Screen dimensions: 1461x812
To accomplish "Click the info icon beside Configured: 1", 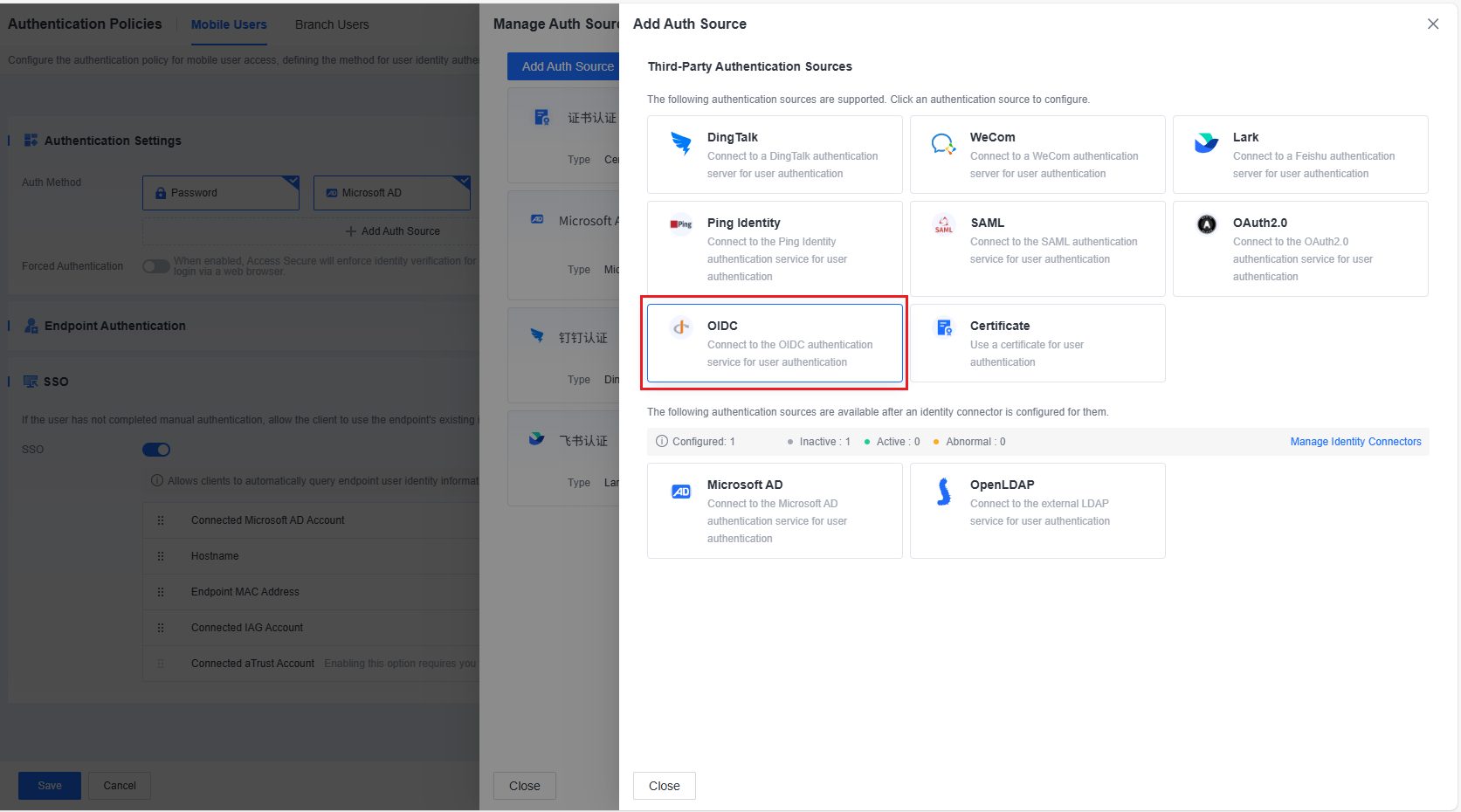I will pyautogui.click(x=662, y=441).
